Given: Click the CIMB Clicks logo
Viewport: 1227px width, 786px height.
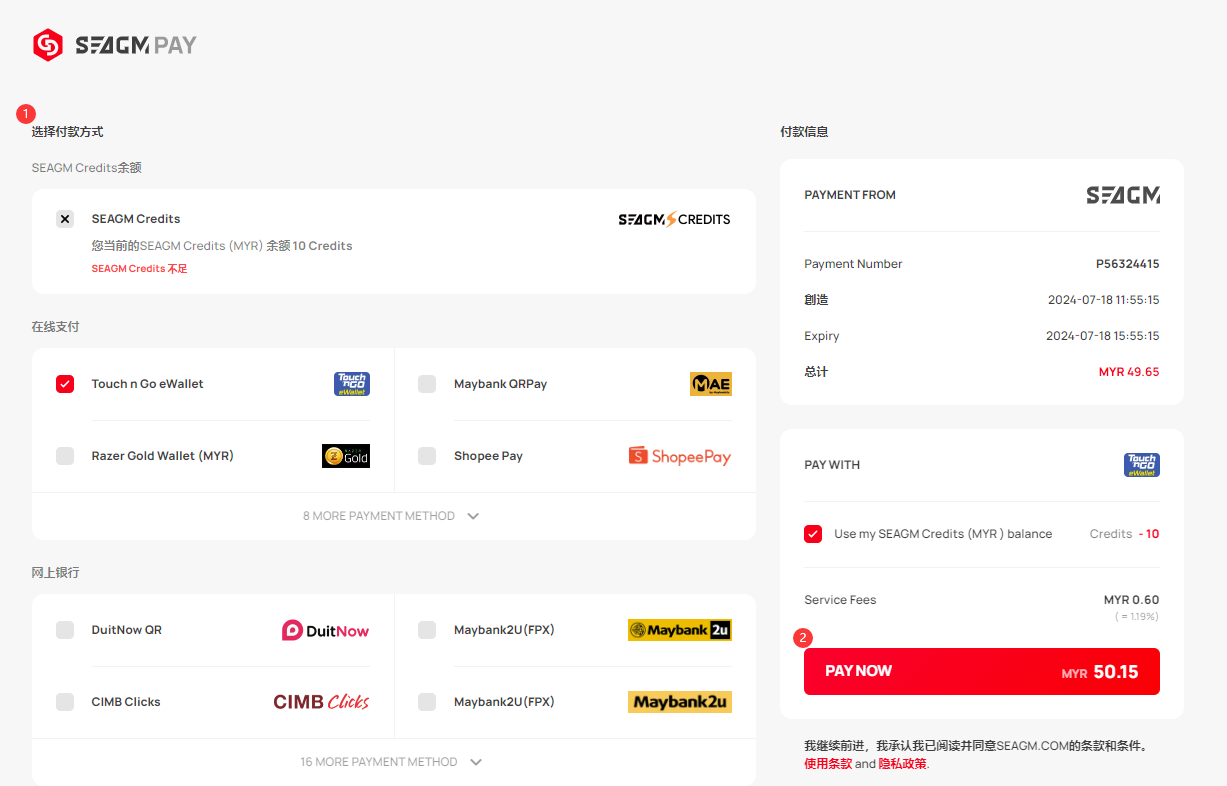Looking at the screenshot, I should [321, 702].
